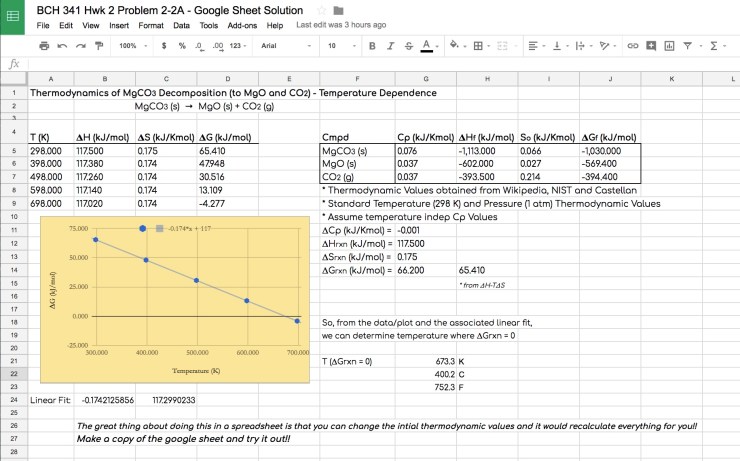Open the Format menu
This screenshot has height=461, width=740.
pos(151,25)
